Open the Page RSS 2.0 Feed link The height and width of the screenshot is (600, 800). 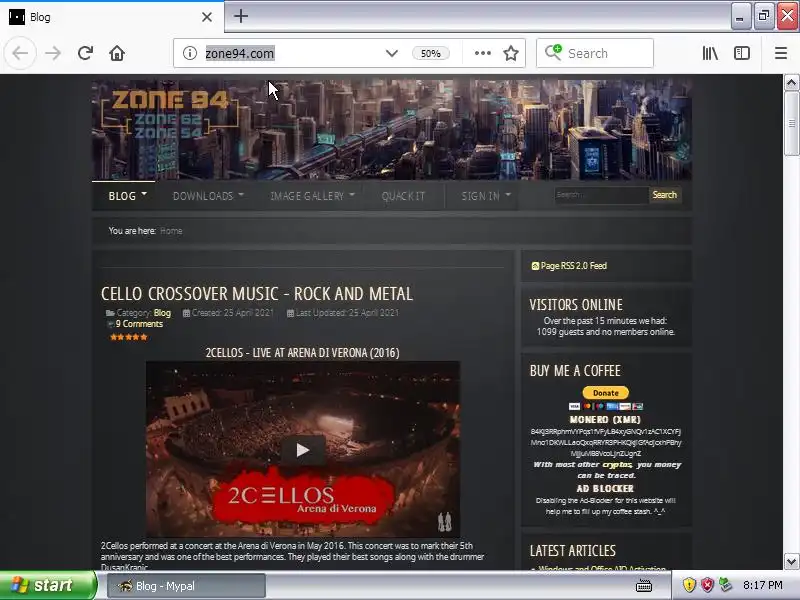(x=569, y=266)
